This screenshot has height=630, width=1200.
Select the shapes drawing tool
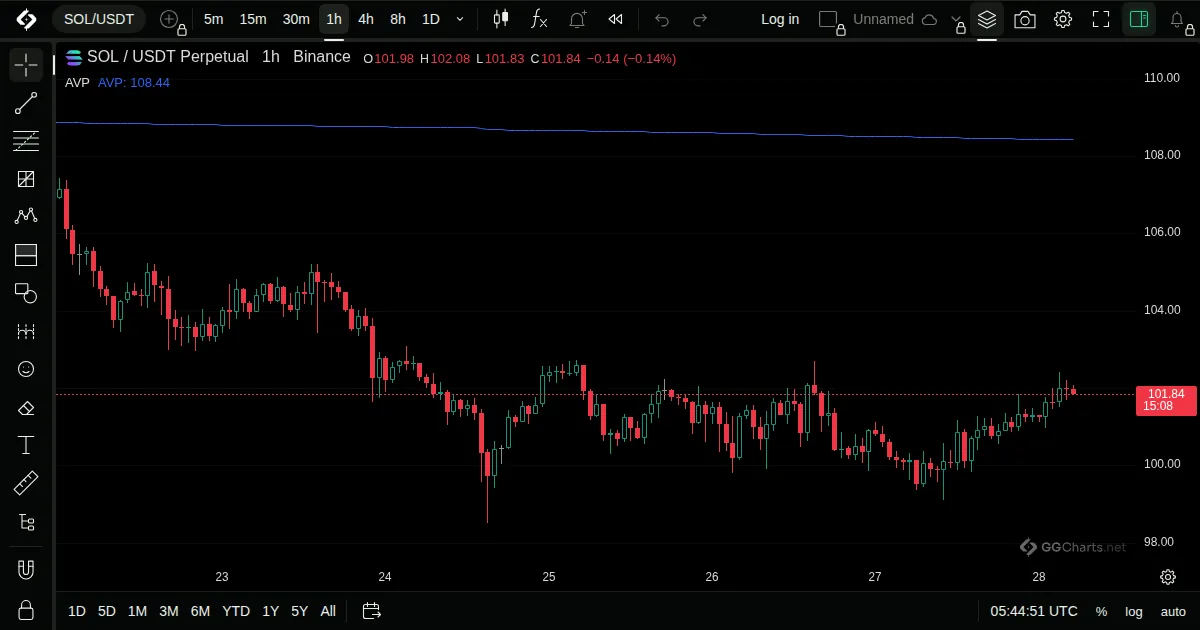[26, 293]
